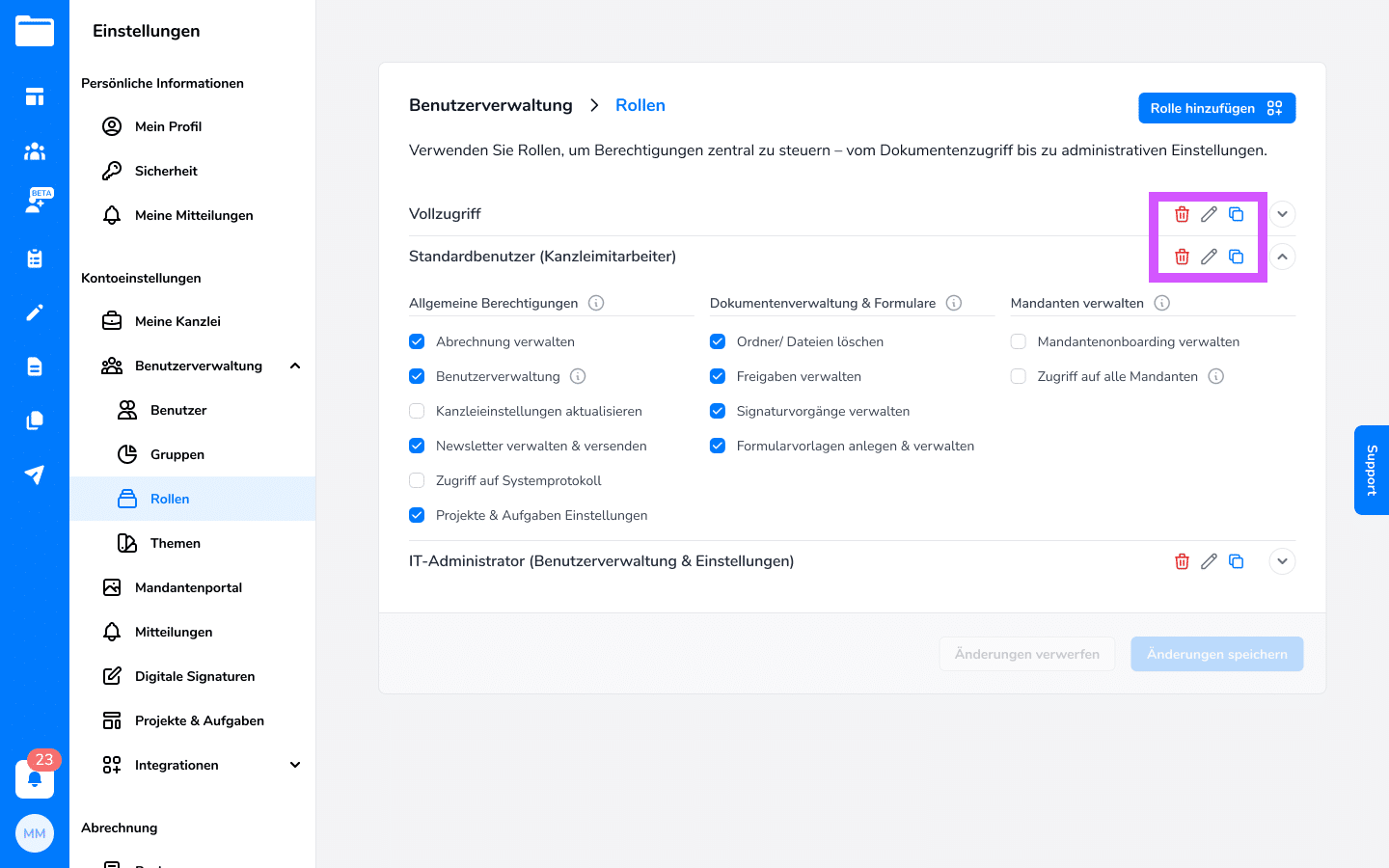Image resolution: width=1389 pixels, height=868 pixels.
Task: Duplicate the IT-Administrator role using copy icon
Action: [x=1236, y=561]
